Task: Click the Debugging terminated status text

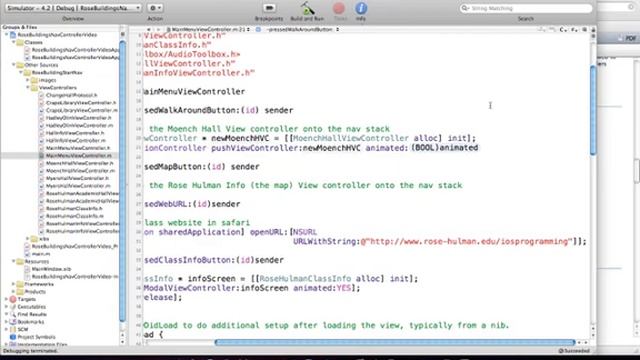Action: (31, 351)
